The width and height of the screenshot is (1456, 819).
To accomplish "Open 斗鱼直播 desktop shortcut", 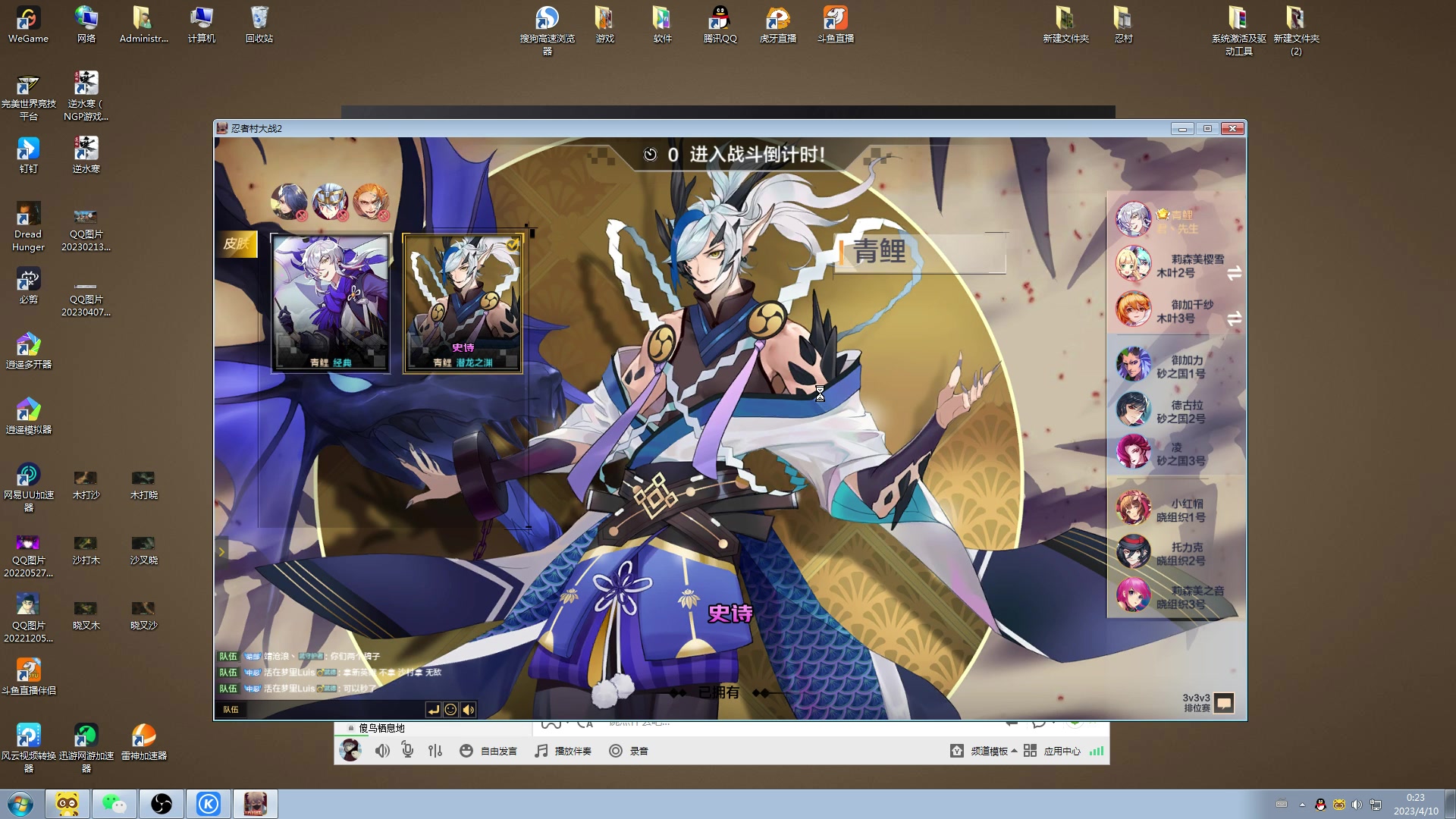I will point(835,24).
